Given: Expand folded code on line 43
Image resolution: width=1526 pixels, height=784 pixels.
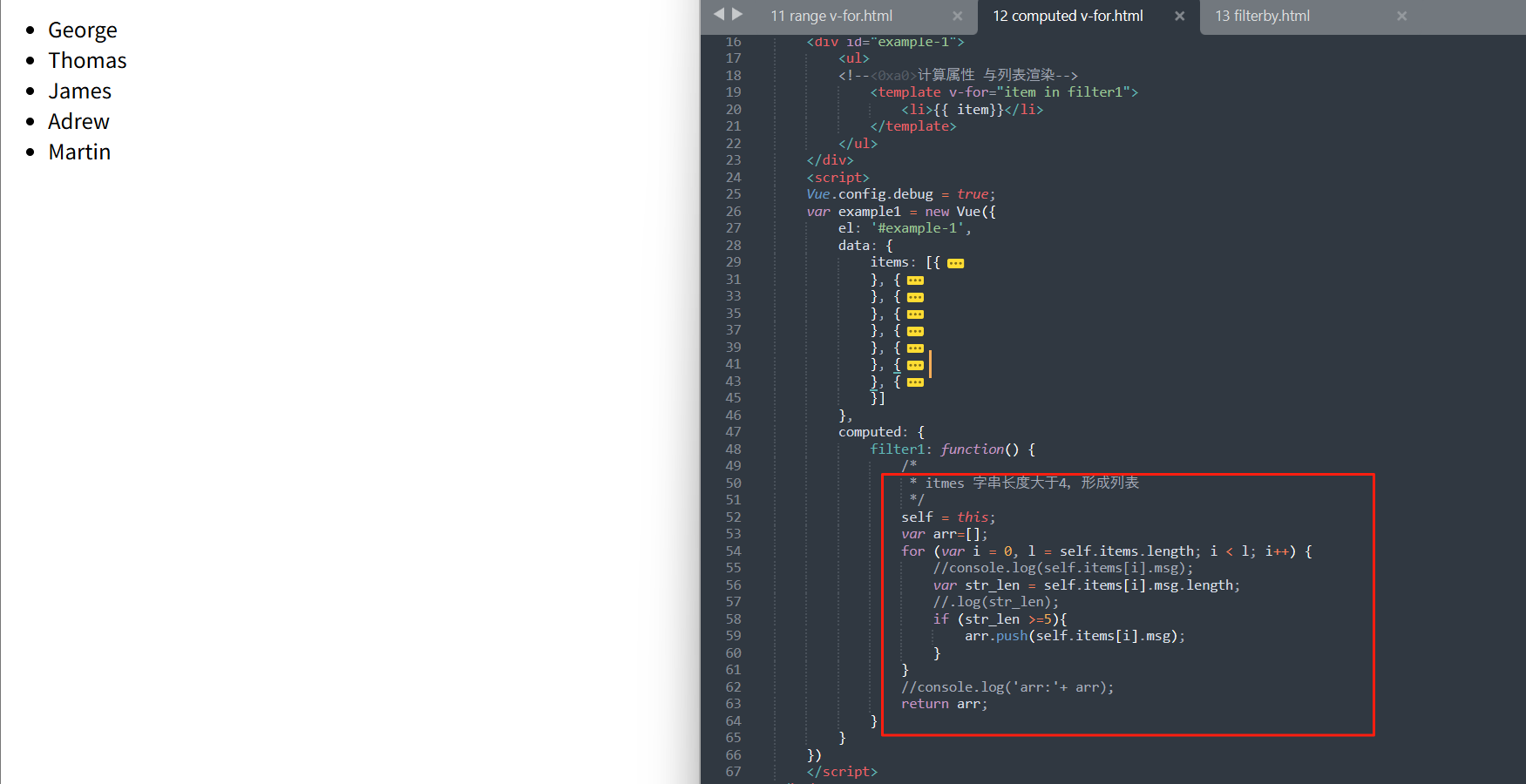Looking at the screenshot, I should 915,382.
